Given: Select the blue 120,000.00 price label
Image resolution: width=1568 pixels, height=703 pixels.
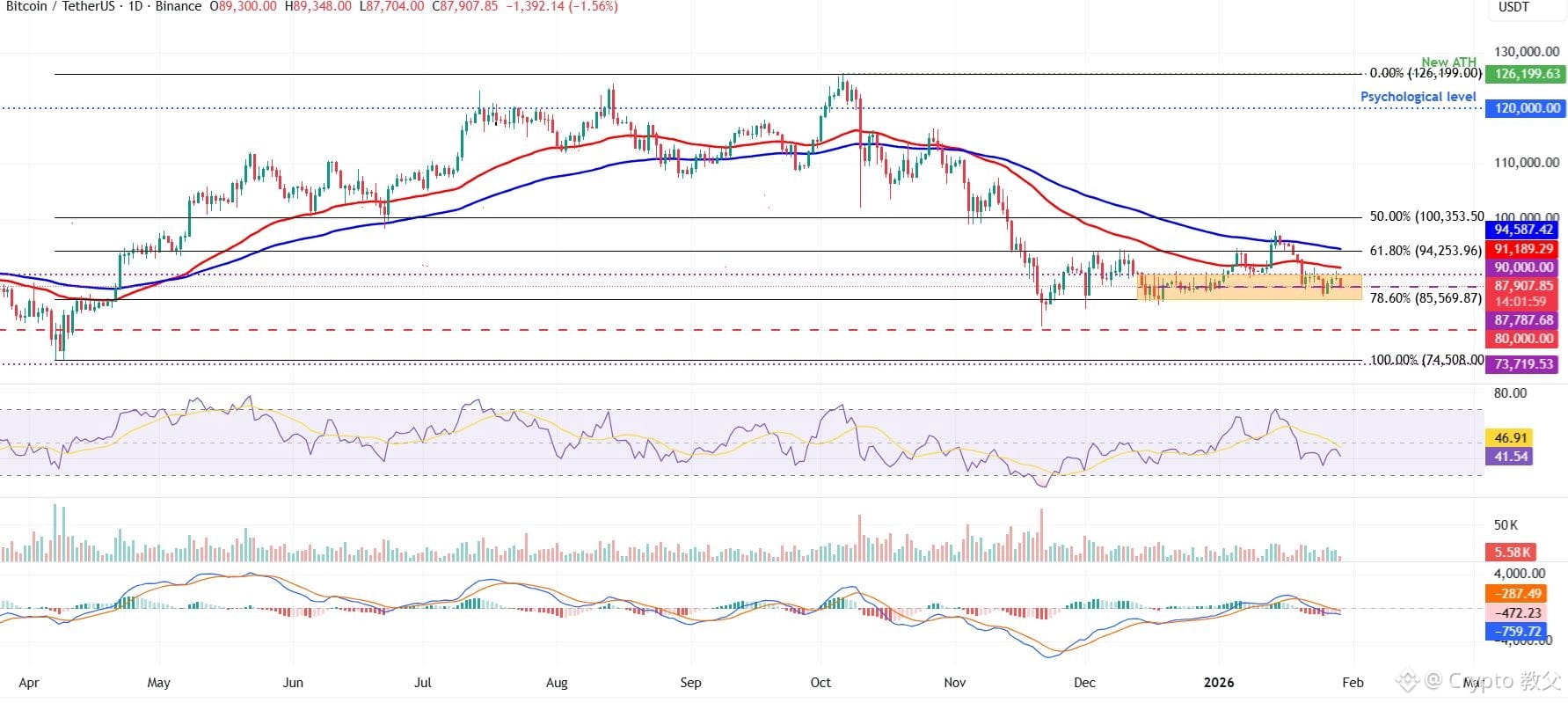Looking at the screenshot, I should point(1526,108).
